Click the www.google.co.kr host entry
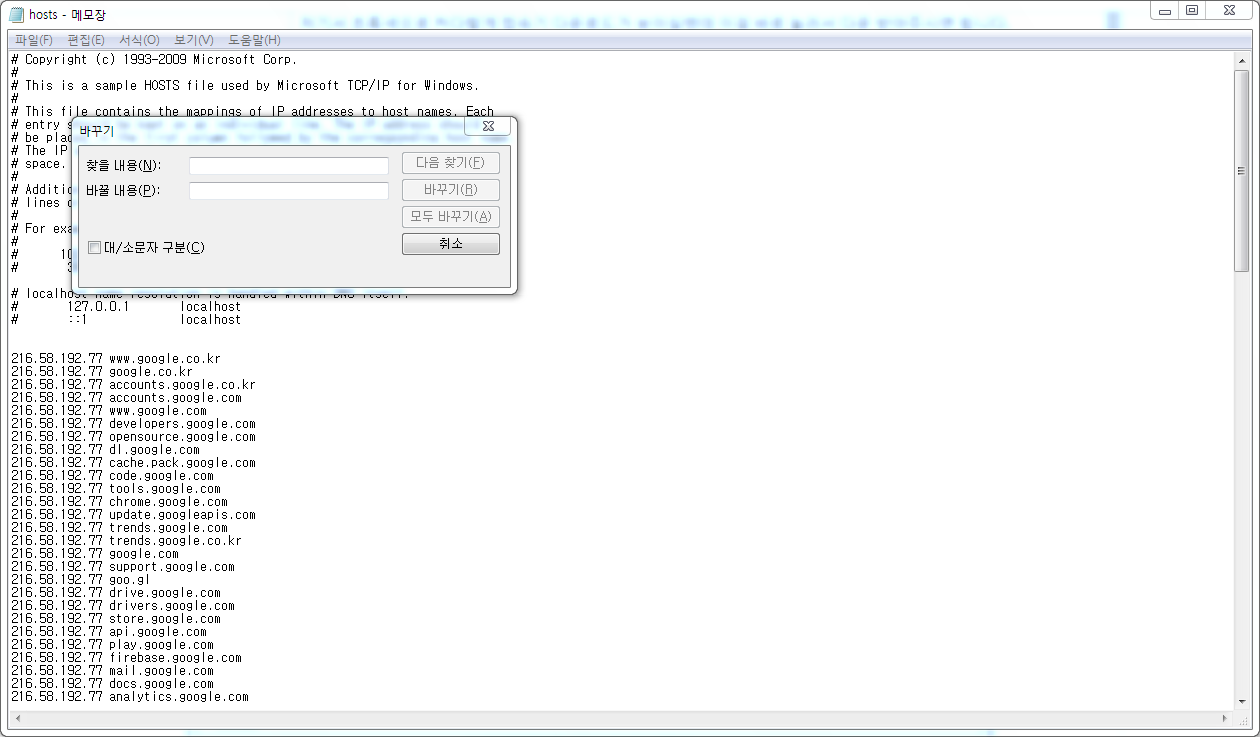1260x737 pixels. tap(116, 358)
